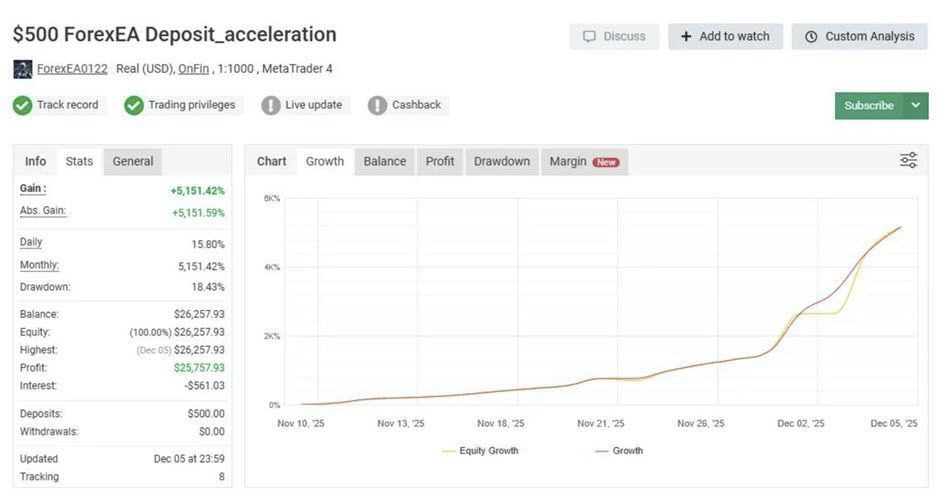Open the Balance chart tab
The height and width of the screenshot is (496, 950).
click(x=384, y=161)
